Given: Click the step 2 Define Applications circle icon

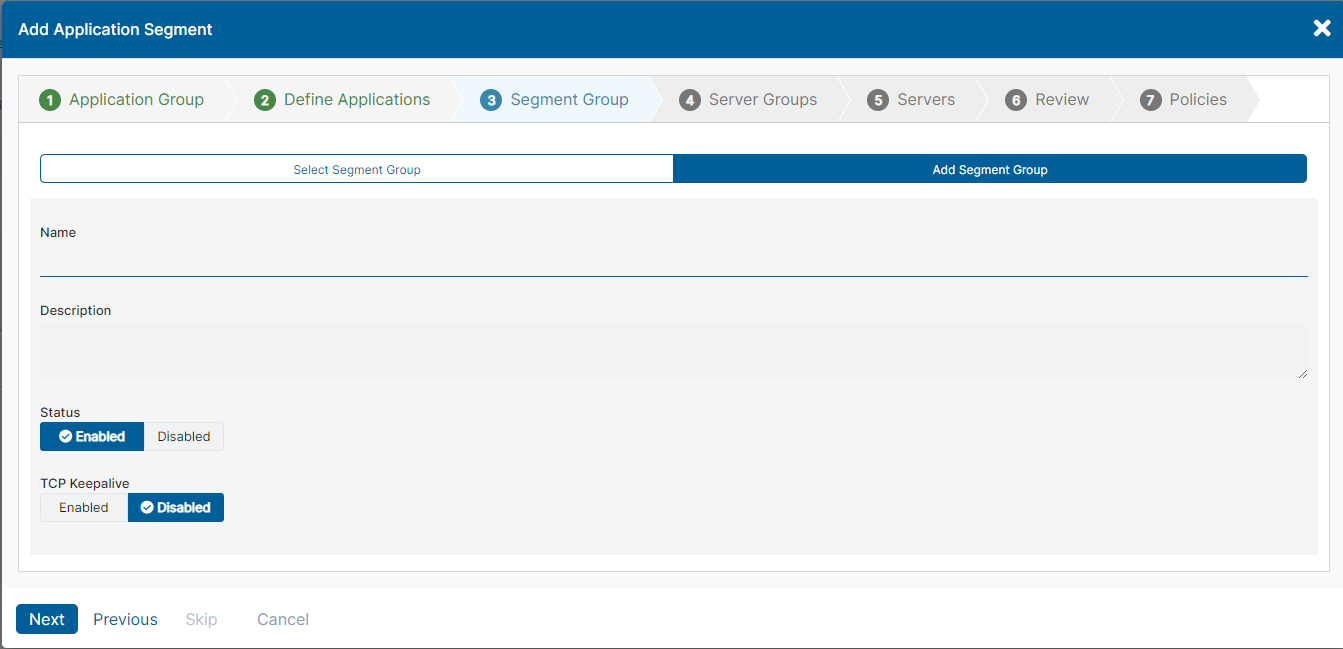Looking at the screenshot, I should [263, 99].
